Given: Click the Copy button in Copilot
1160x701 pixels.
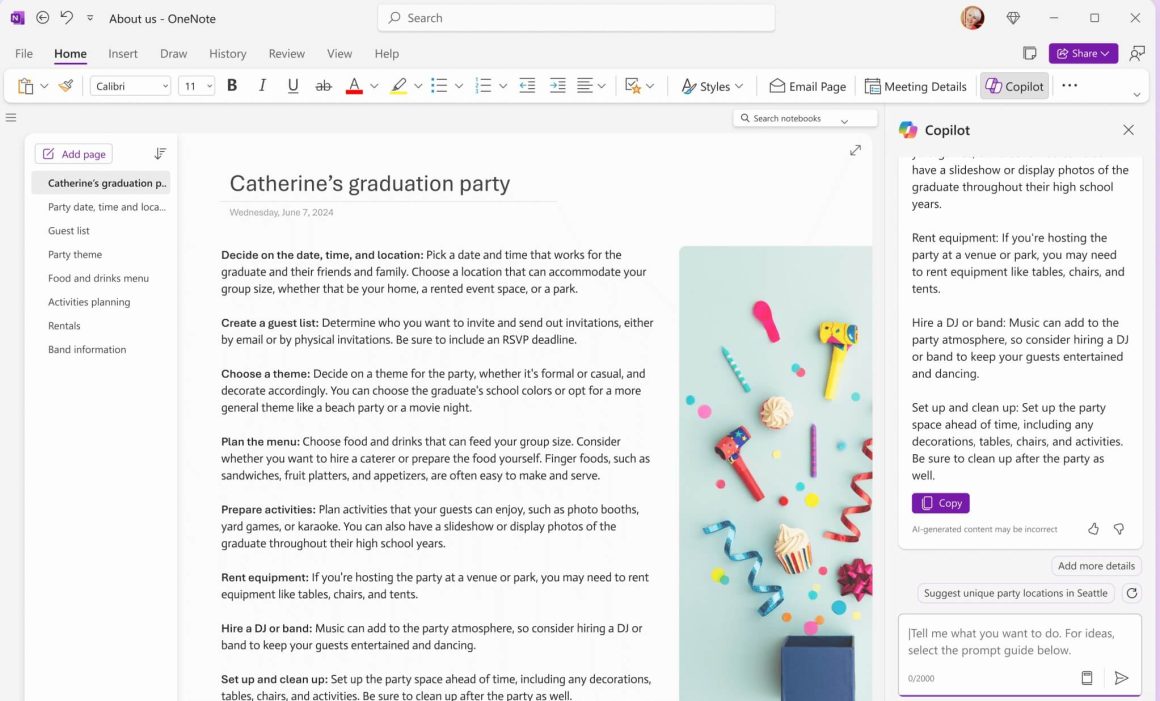Looking at the screenshot, I should [x=940, y=503].
